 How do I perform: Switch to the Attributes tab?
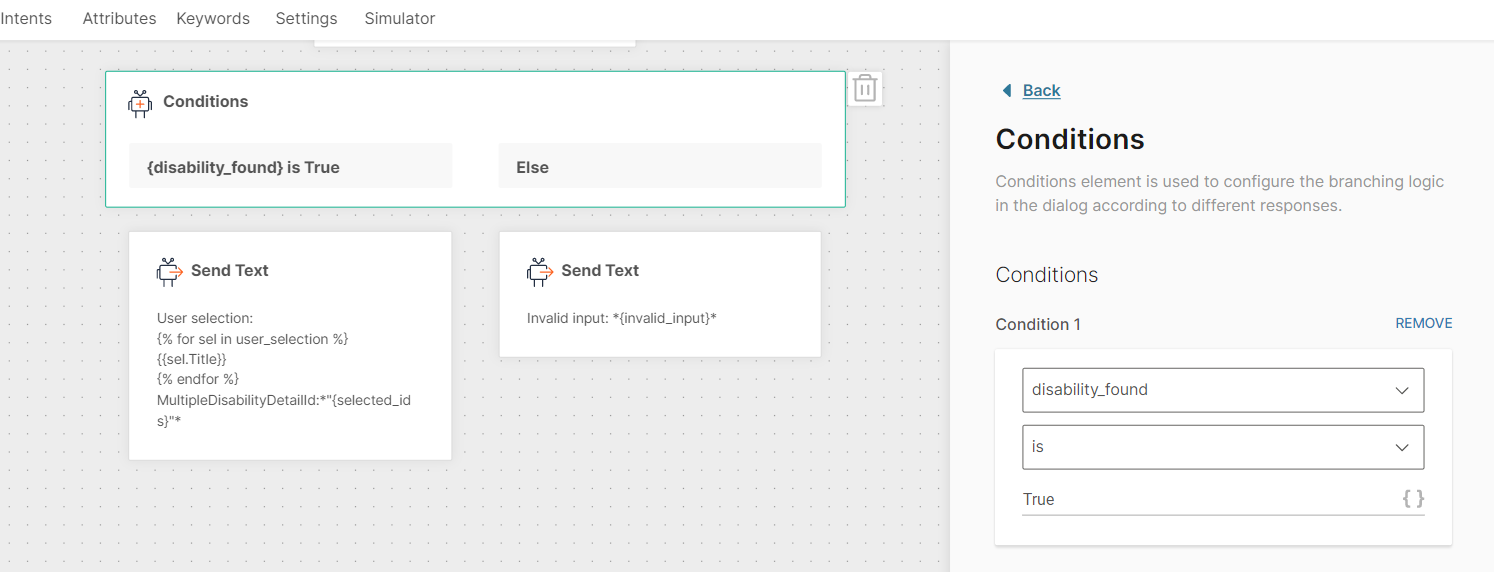pyautogui.click(x=119, y=19)
